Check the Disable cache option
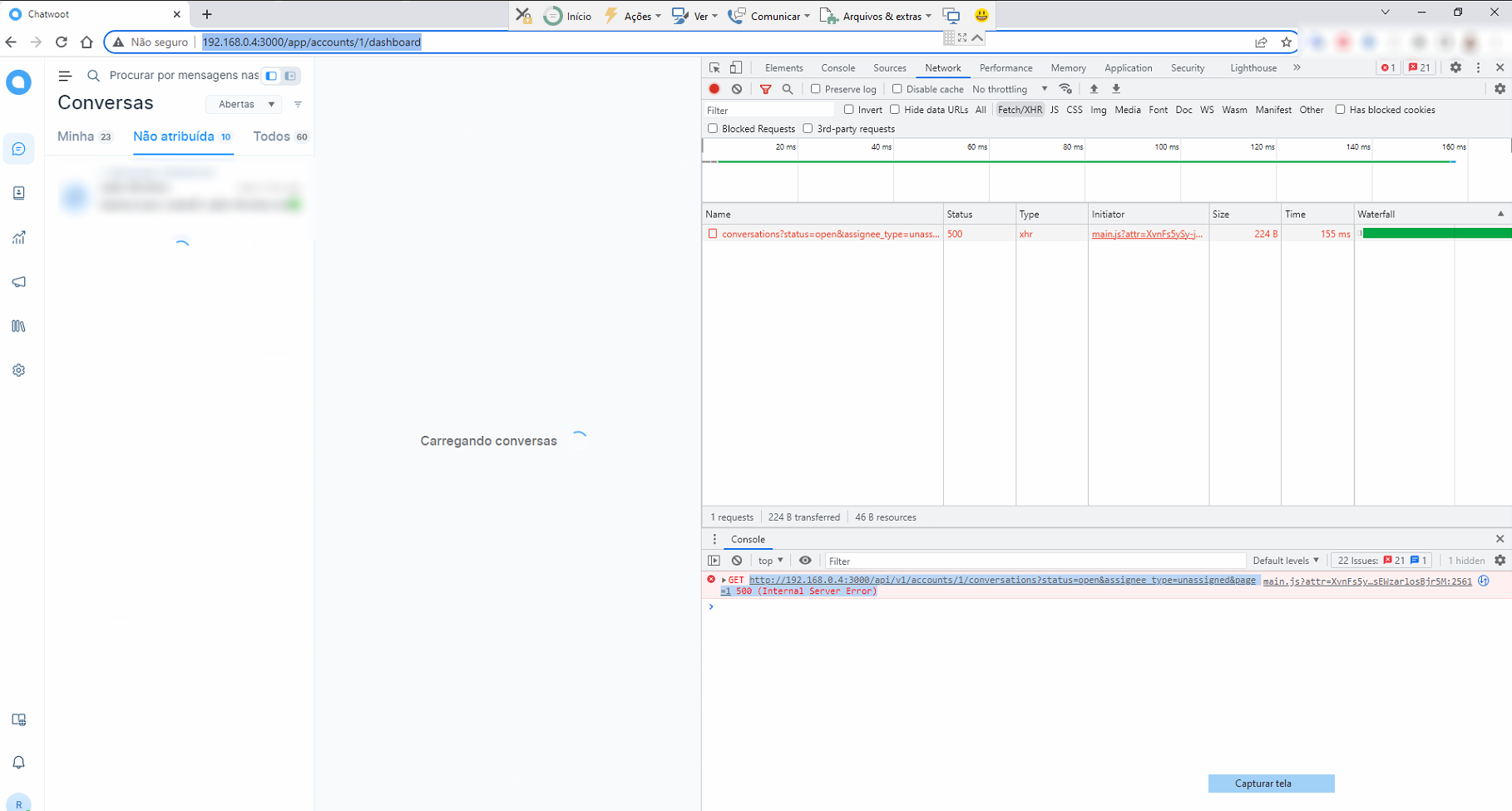The image size is (1512, 811). point(897,88)
